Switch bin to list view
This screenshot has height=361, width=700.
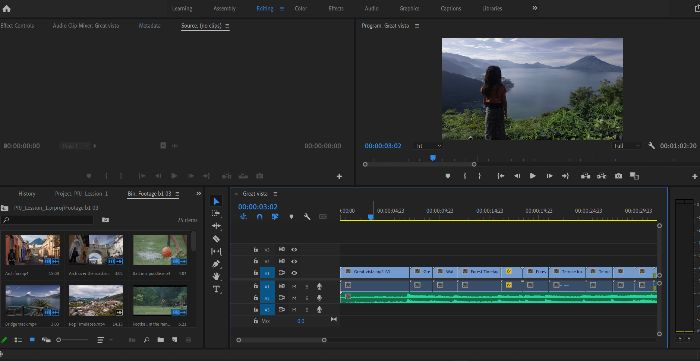18,340
